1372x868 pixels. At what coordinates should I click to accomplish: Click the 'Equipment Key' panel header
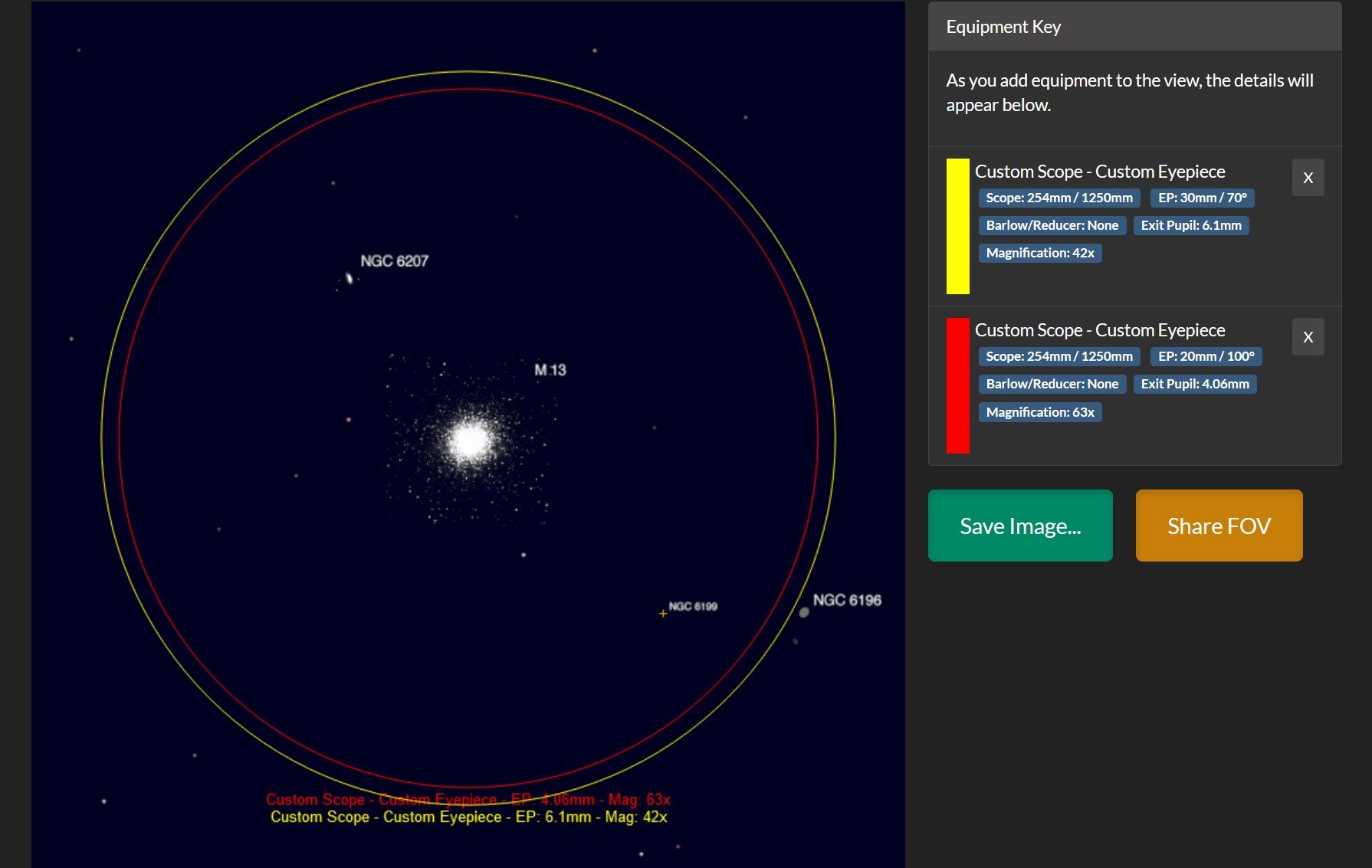[x=1134, y=27]
